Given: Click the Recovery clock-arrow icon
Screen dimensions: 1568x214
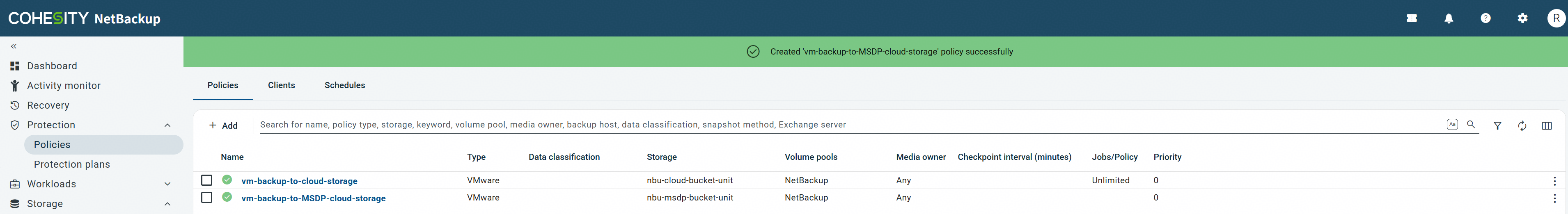Looking at the screenshot, I should pos(15,105).
